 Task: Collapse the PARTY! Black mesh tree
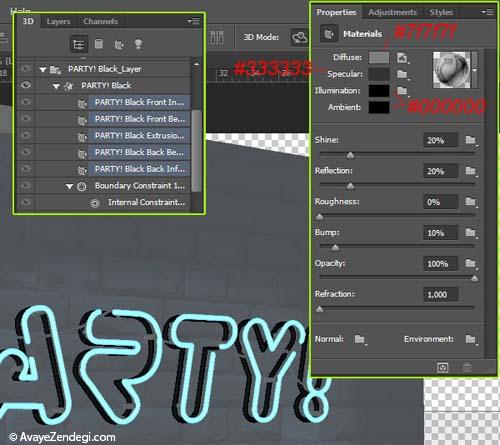[x=56, y=86]
